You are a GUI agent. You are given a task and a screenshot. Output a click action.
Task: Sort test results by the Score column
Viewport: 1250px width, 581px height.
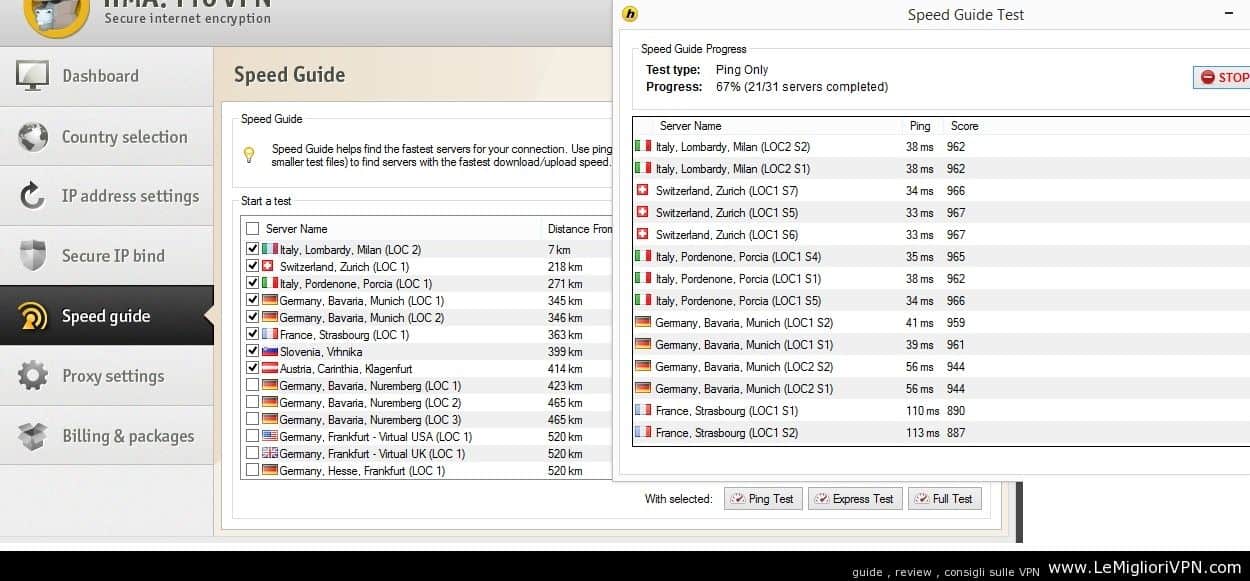point(964,126)
